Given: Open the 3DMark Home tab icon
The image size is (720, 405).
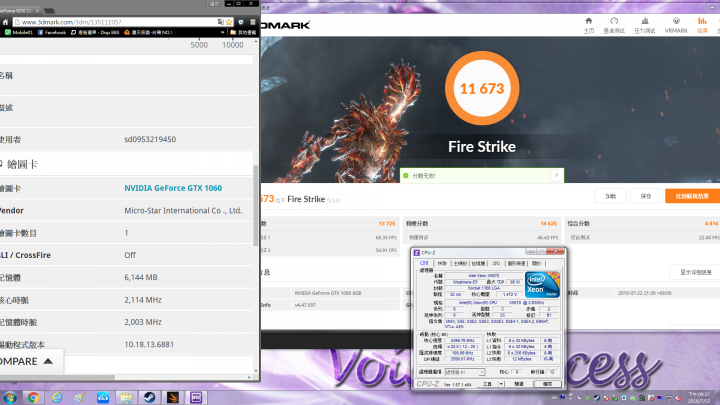Looking at the screenshot, I should coord(589,21).
